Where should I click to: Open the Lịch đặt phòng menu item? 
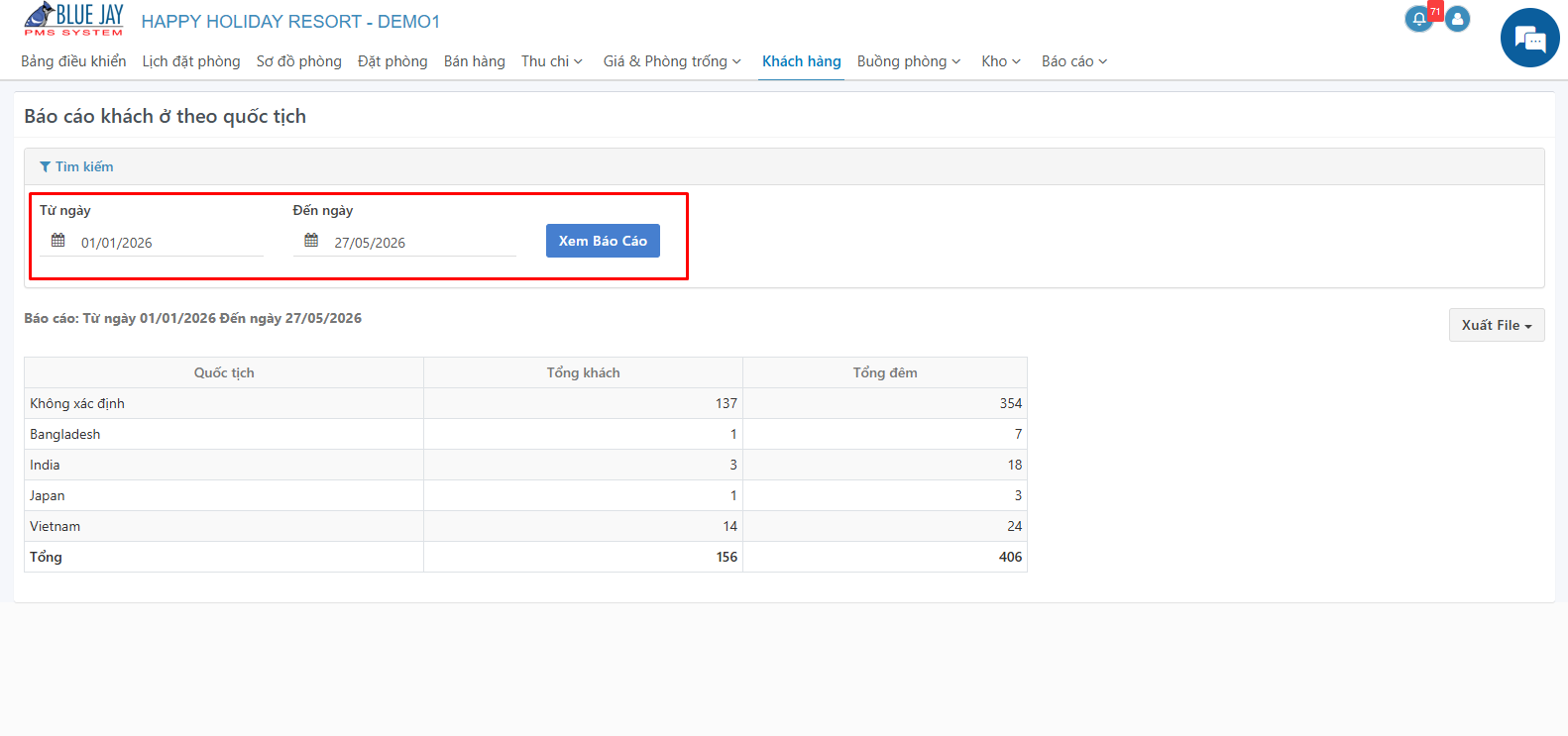coord(191,61)
